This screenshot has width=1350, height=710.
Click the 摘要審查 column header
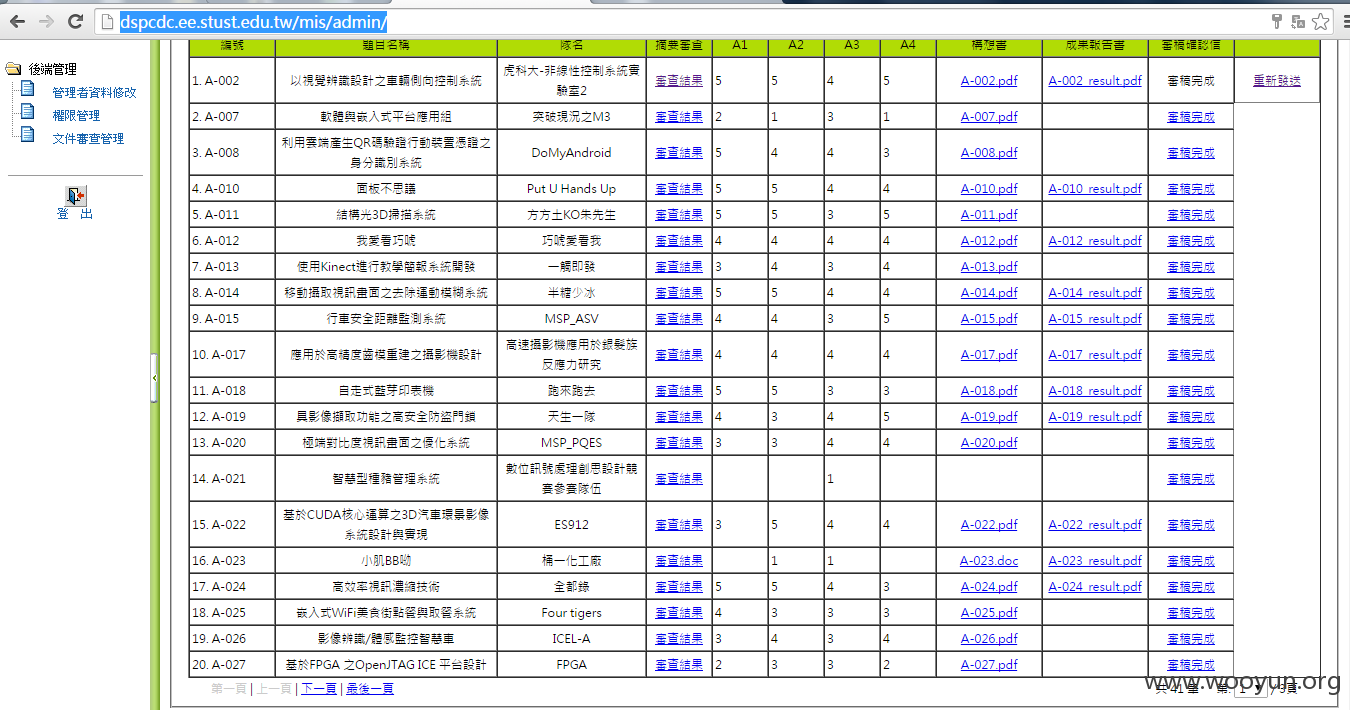(679, 45)
